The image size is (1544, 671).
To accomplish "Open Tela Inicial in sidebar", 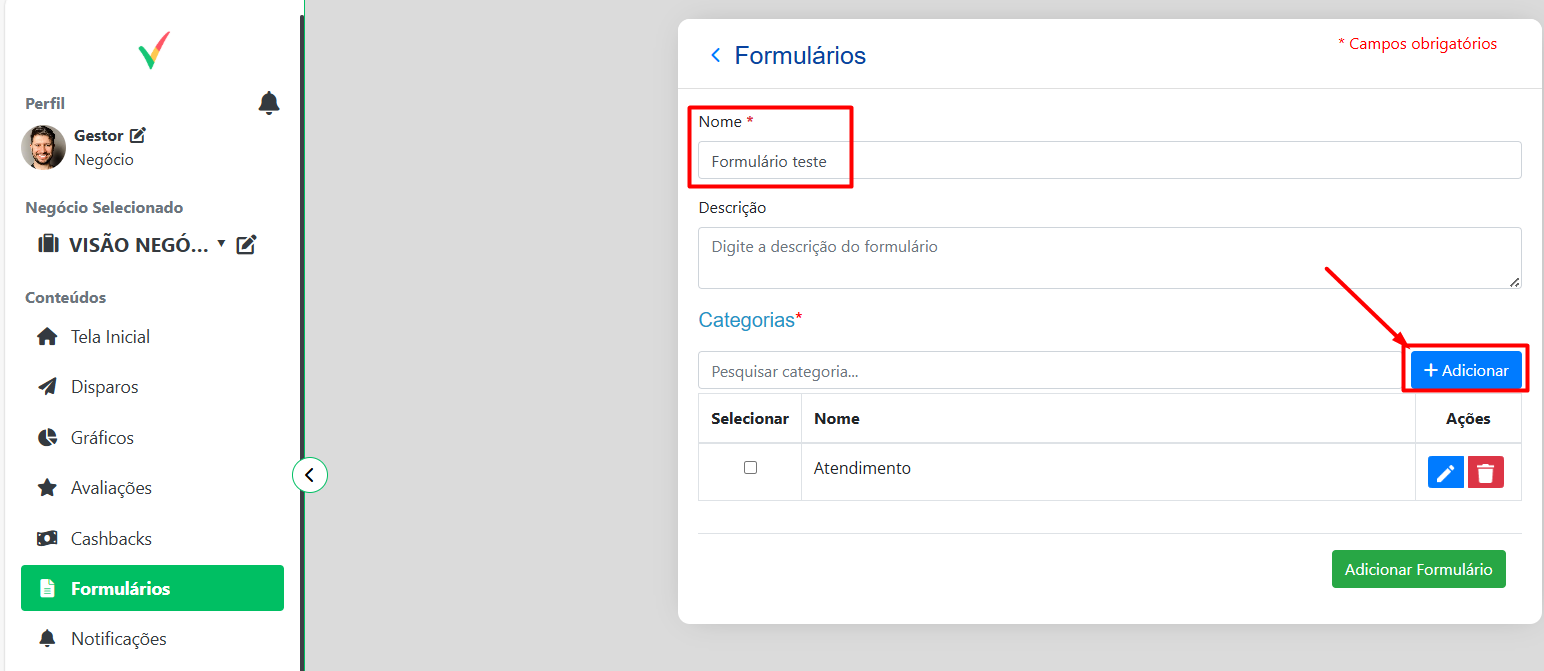I will pyautogui.click(x=110, y=337).
